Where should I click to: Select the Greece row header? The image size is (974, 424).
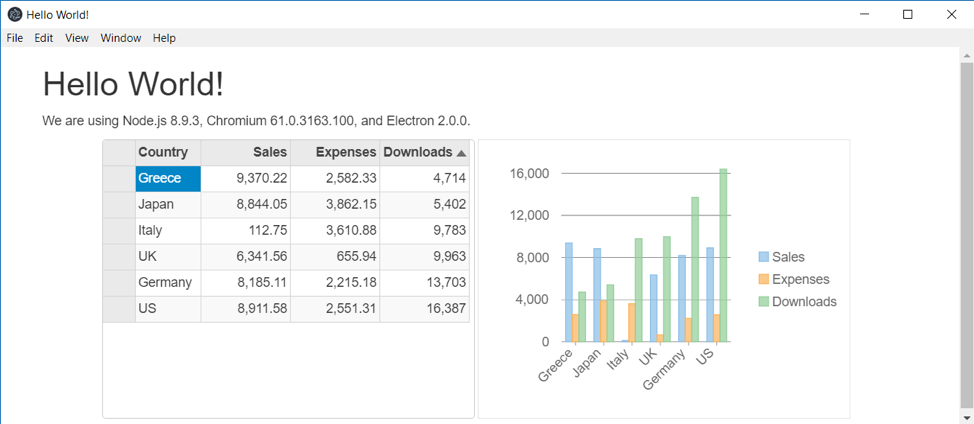coord(119,179)
